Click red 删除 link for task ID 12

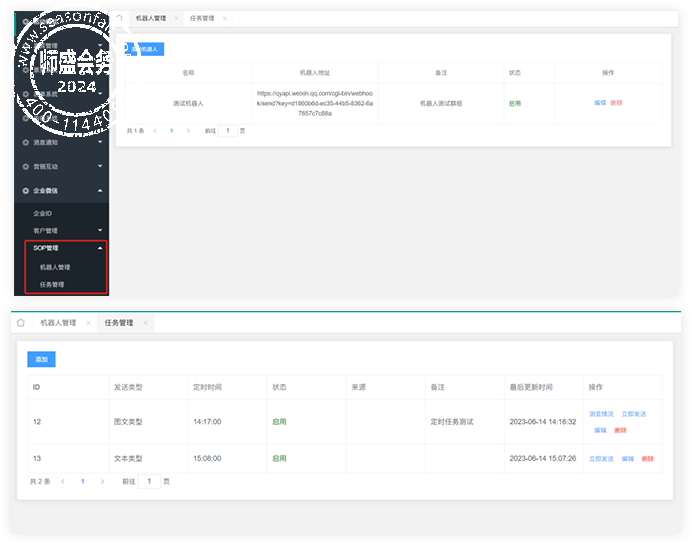pos(621,430)
